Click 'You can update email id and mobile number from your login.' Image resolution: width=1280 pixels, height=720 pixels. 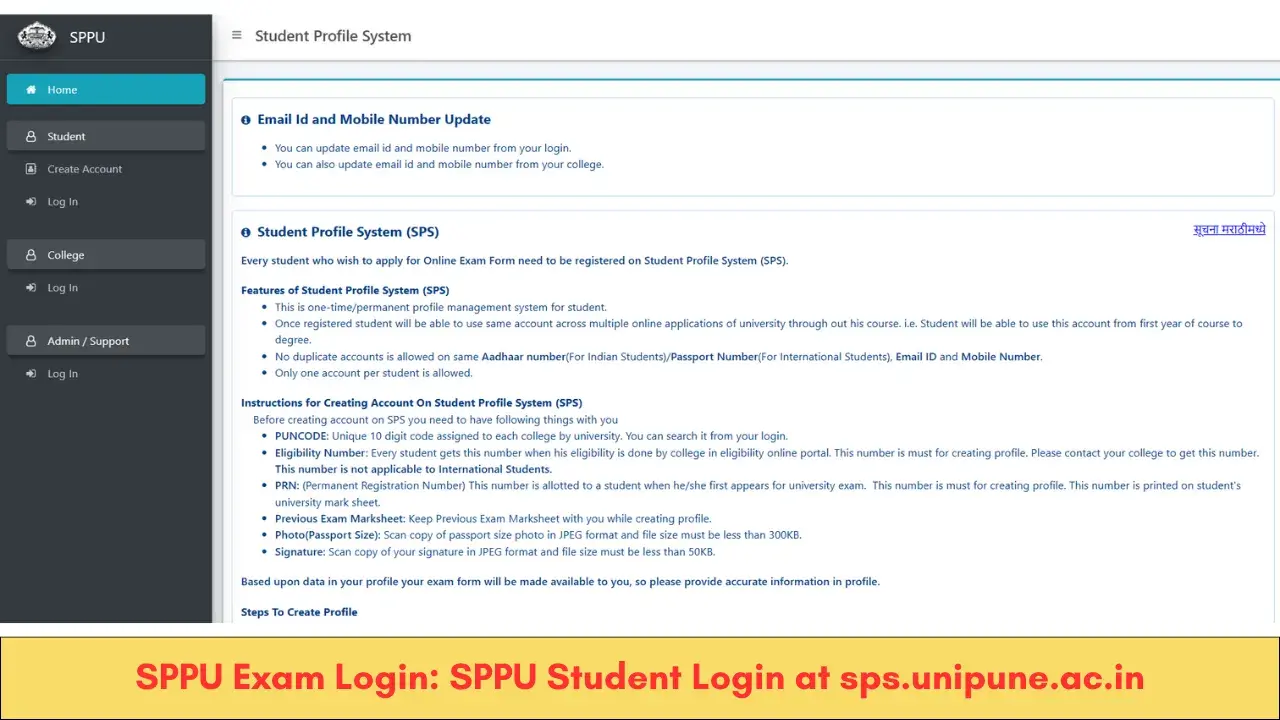coord(423,148)
